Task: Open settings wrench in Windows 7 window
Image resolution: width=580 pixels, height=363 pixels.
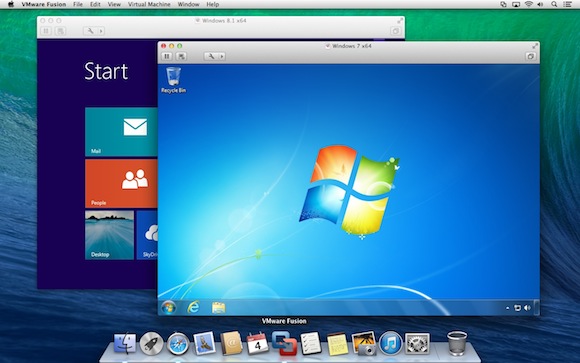Action: click(211, 56)
